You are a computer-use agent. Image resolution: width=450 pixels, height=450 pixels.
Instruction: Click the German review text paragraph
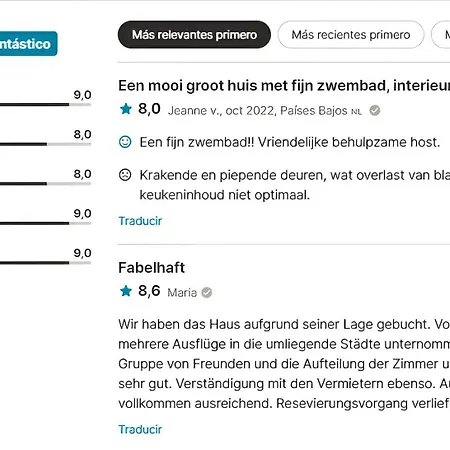[x=284, y=364]
